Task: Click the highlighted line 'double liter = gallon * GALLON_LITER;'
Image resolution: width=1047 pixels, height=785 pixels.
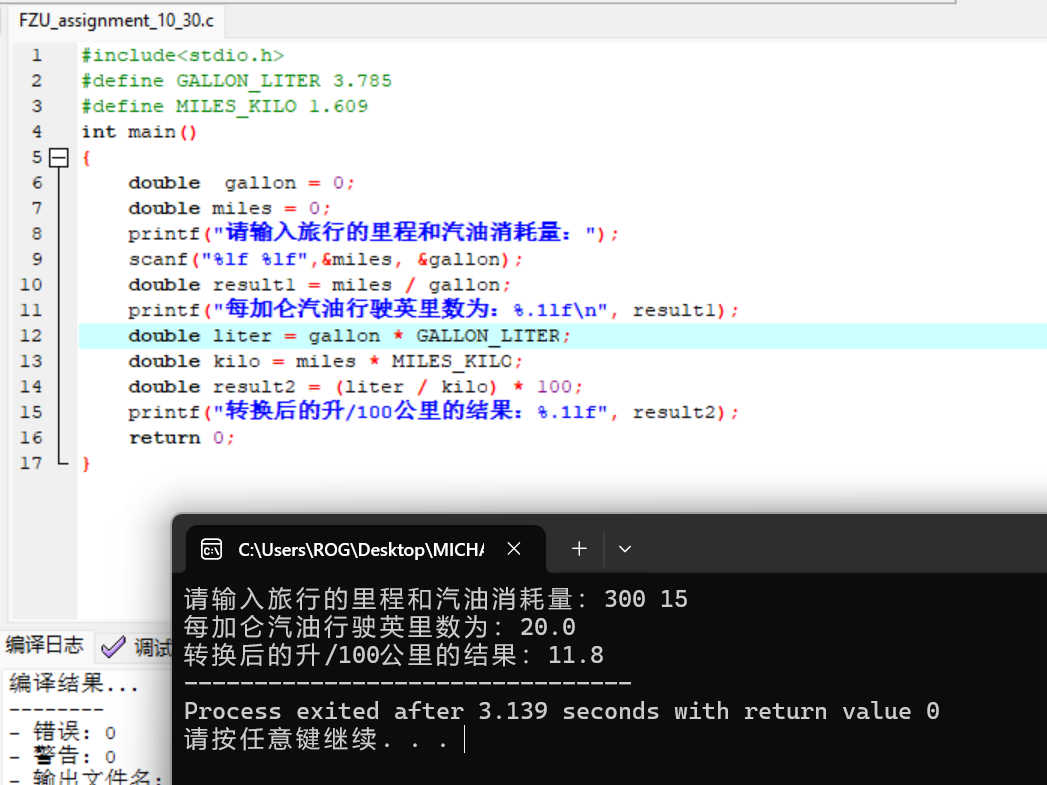Action: tap(349, 336)
